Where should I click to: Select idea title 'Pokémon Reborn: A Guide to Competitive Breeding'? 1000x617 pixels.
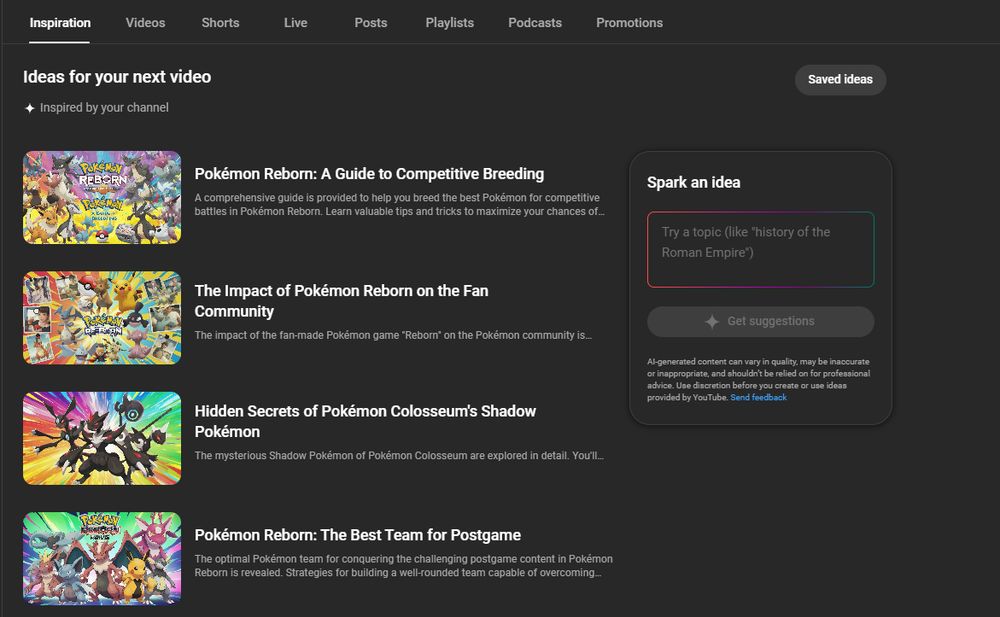(x=369, y=174)
